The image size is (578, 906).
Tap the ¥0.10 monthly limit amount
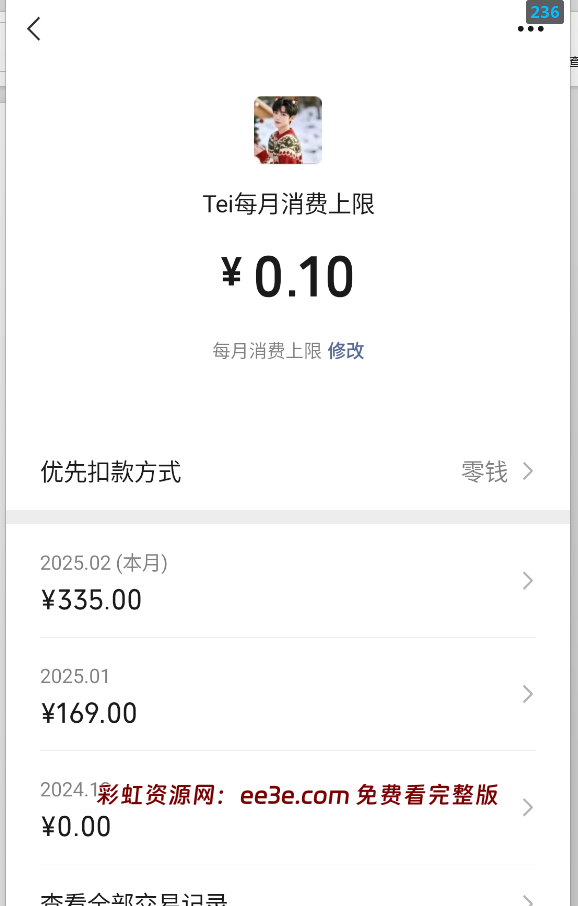(287, 277)
